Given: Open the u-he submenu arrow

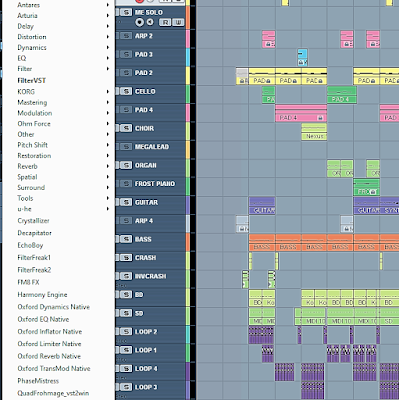Looking at the screenshot, I should click(x=108, y=209).
